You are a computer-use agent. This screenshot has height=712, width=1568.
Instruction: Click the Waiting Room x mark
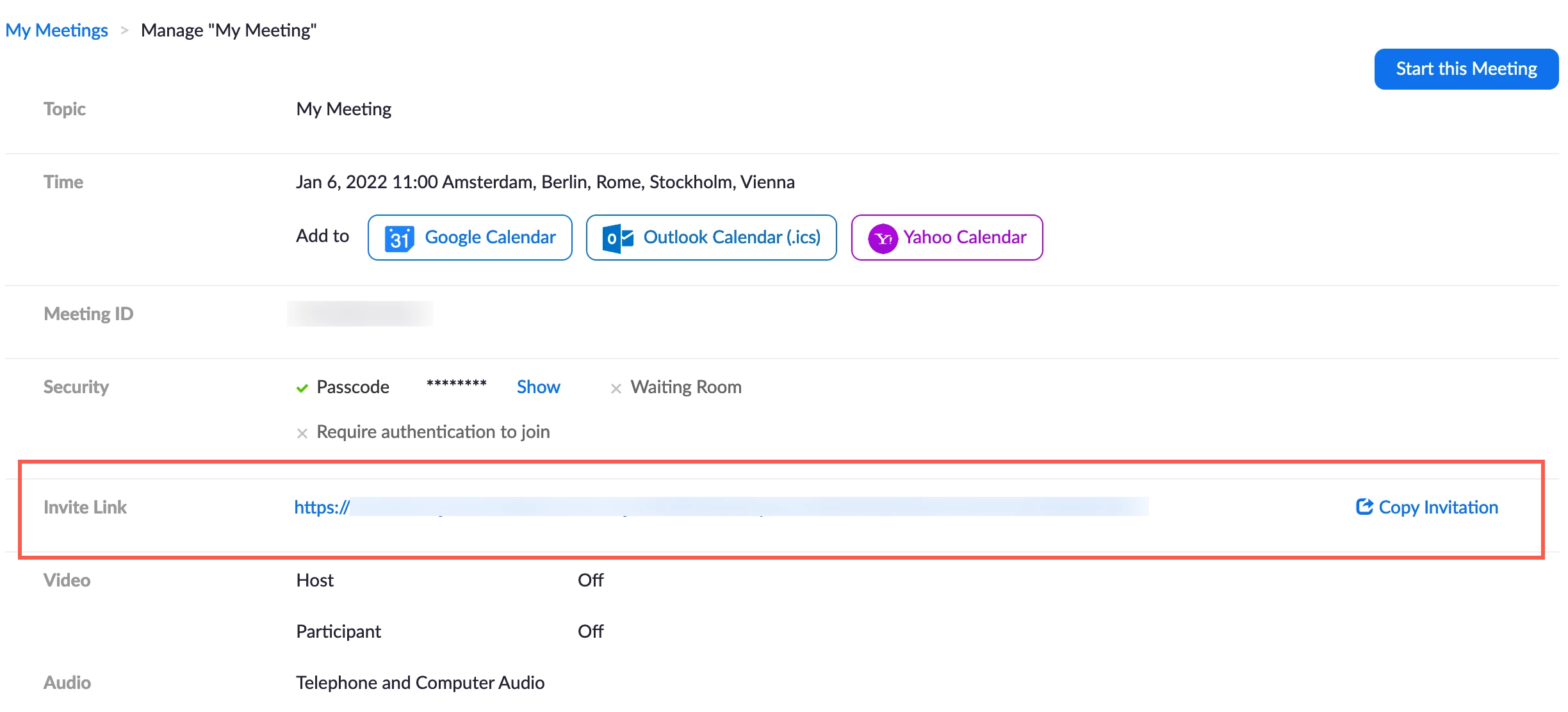click(616, 389)
